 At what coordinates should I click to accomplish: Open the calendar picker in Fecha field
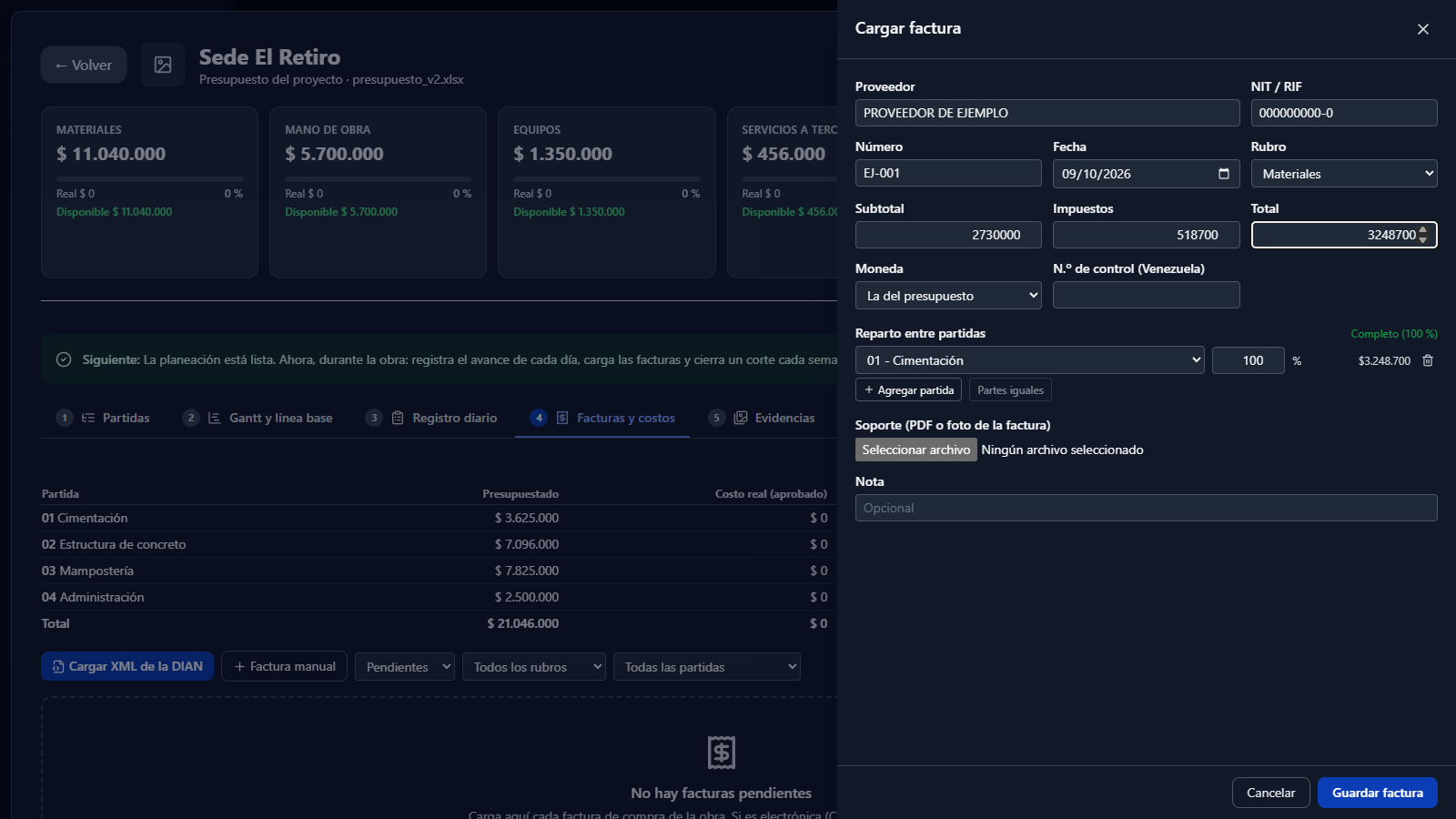tap(1224, 174)
